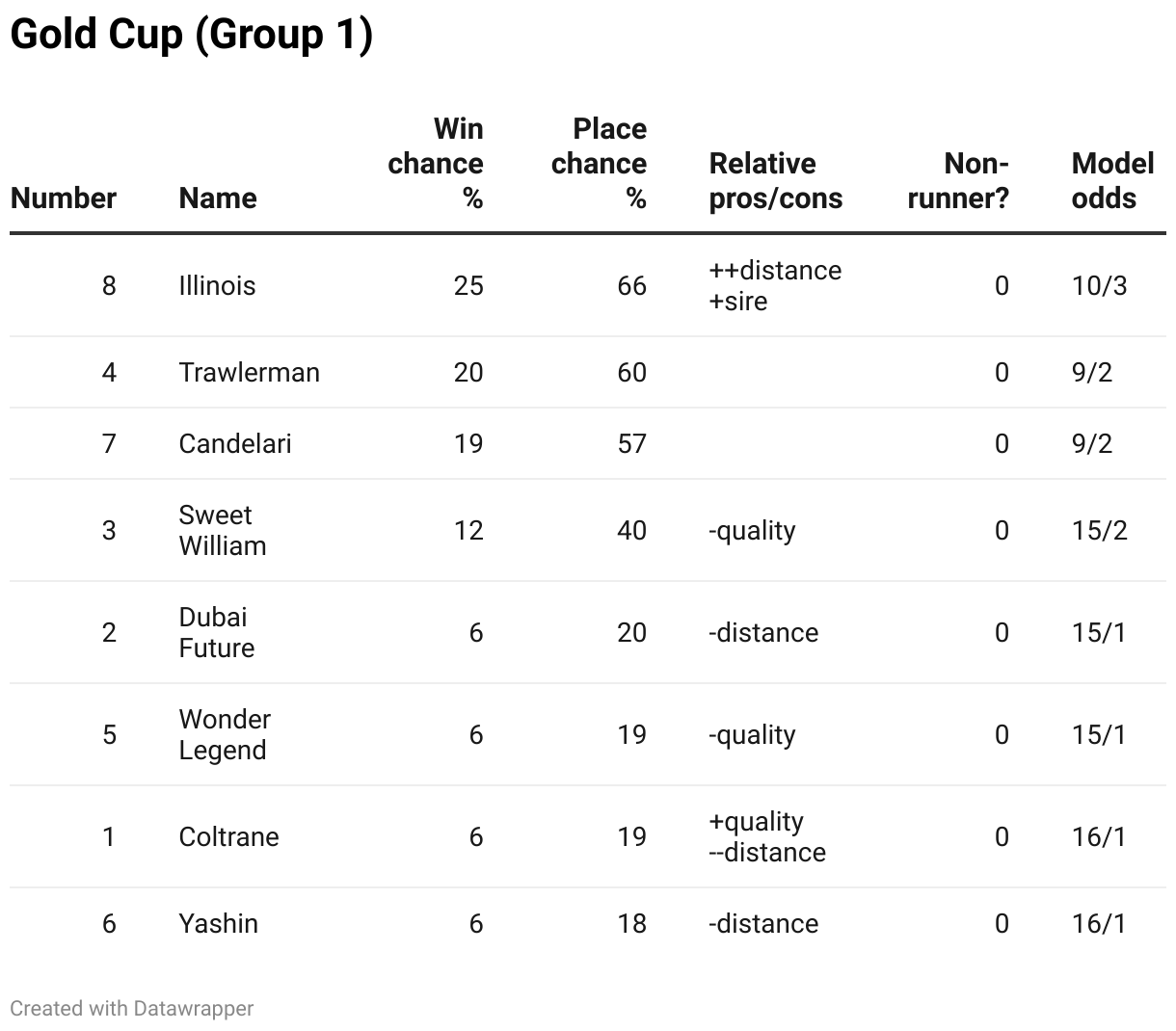Click the "Number" column header

click(x=64, y=198)
